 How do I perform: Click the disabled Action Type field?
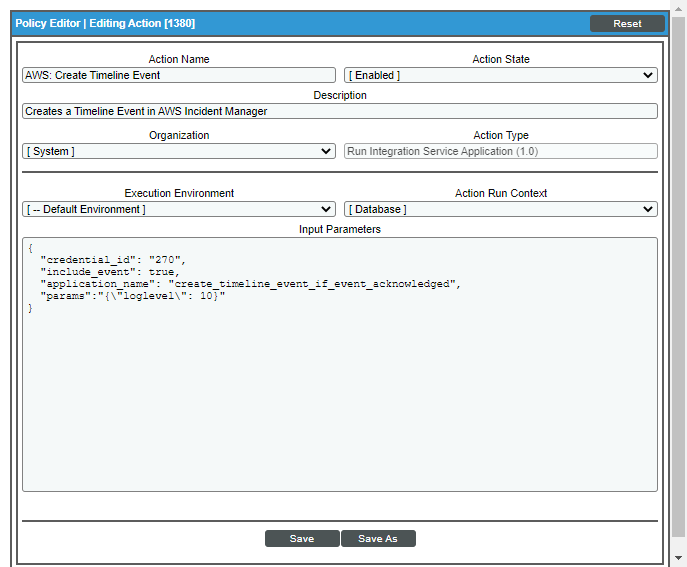(500, 151)
